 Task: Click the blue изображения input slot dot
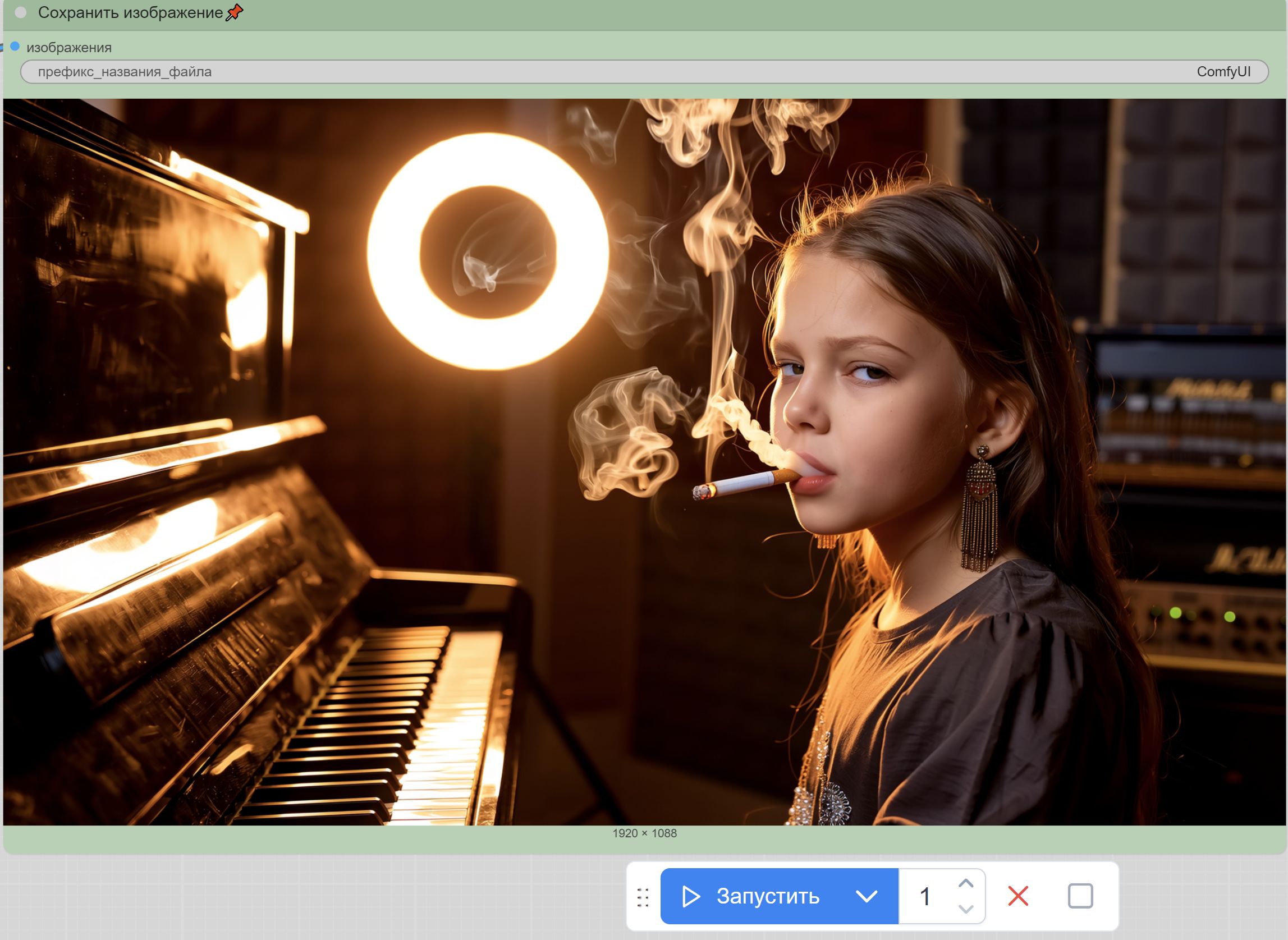pyautogui.click(x=15, y=47)
